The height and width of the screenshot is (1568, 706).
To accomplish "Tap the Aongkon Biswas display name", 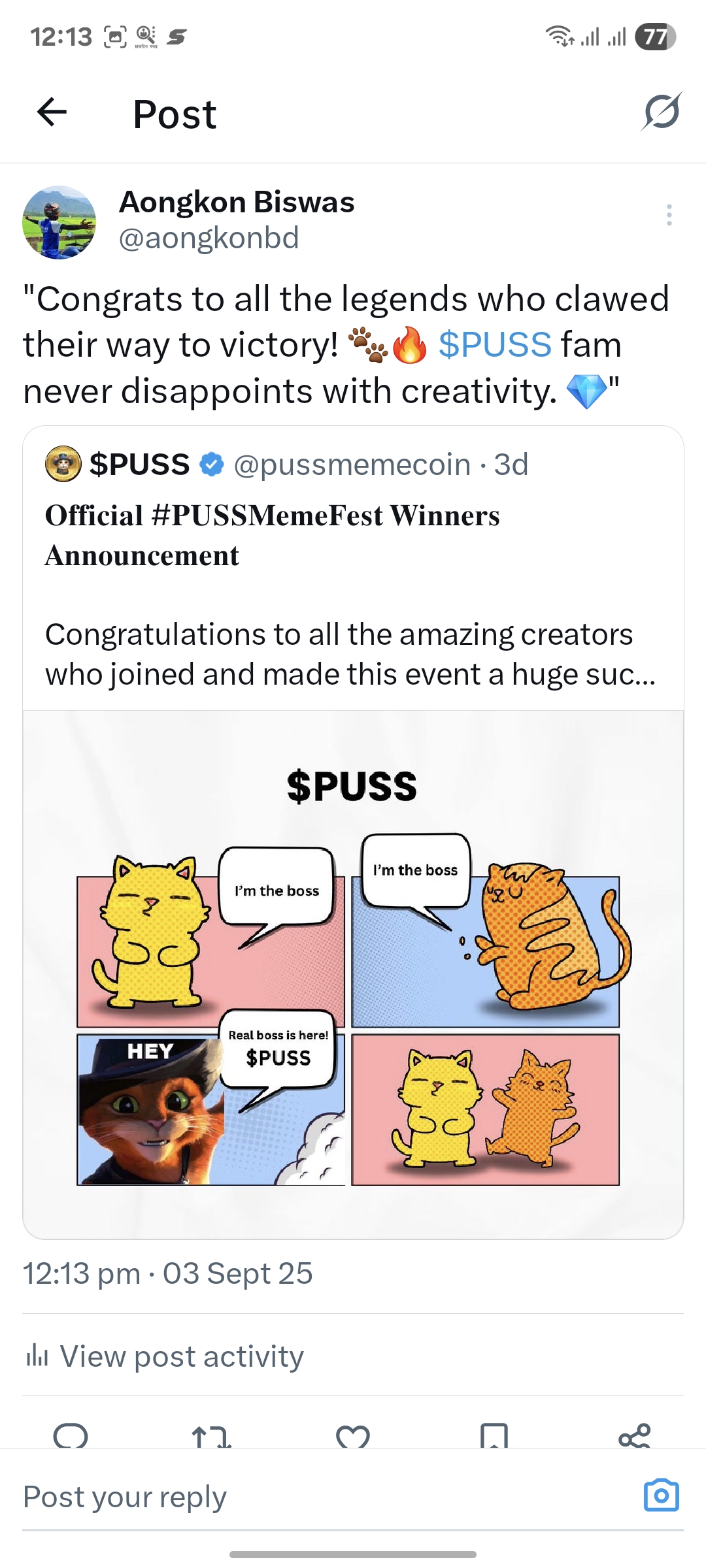I will click(x=237, y=202).
